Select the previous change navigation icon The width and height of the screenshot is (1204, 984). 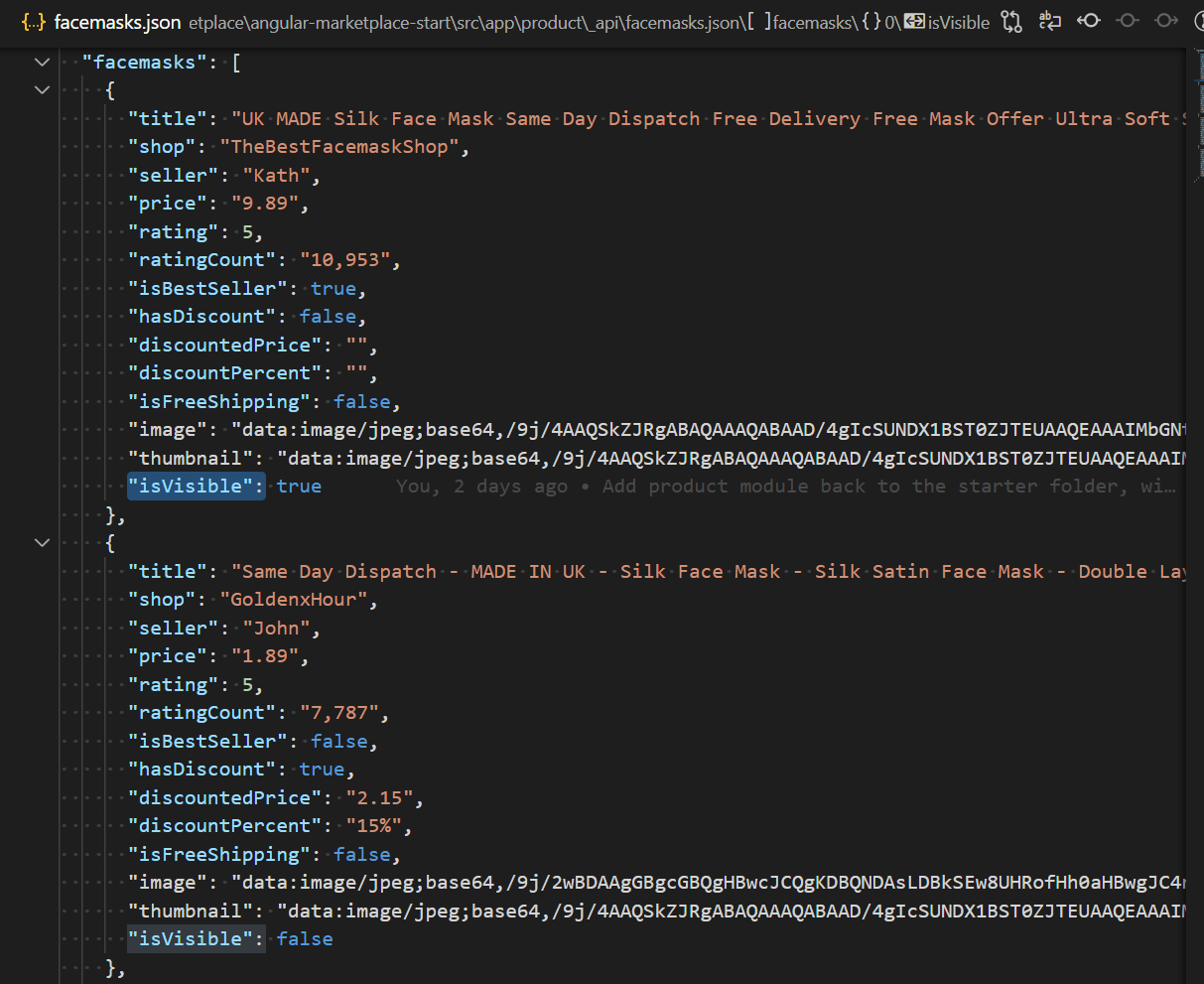pyautogui.click(x=1088, y=20)
